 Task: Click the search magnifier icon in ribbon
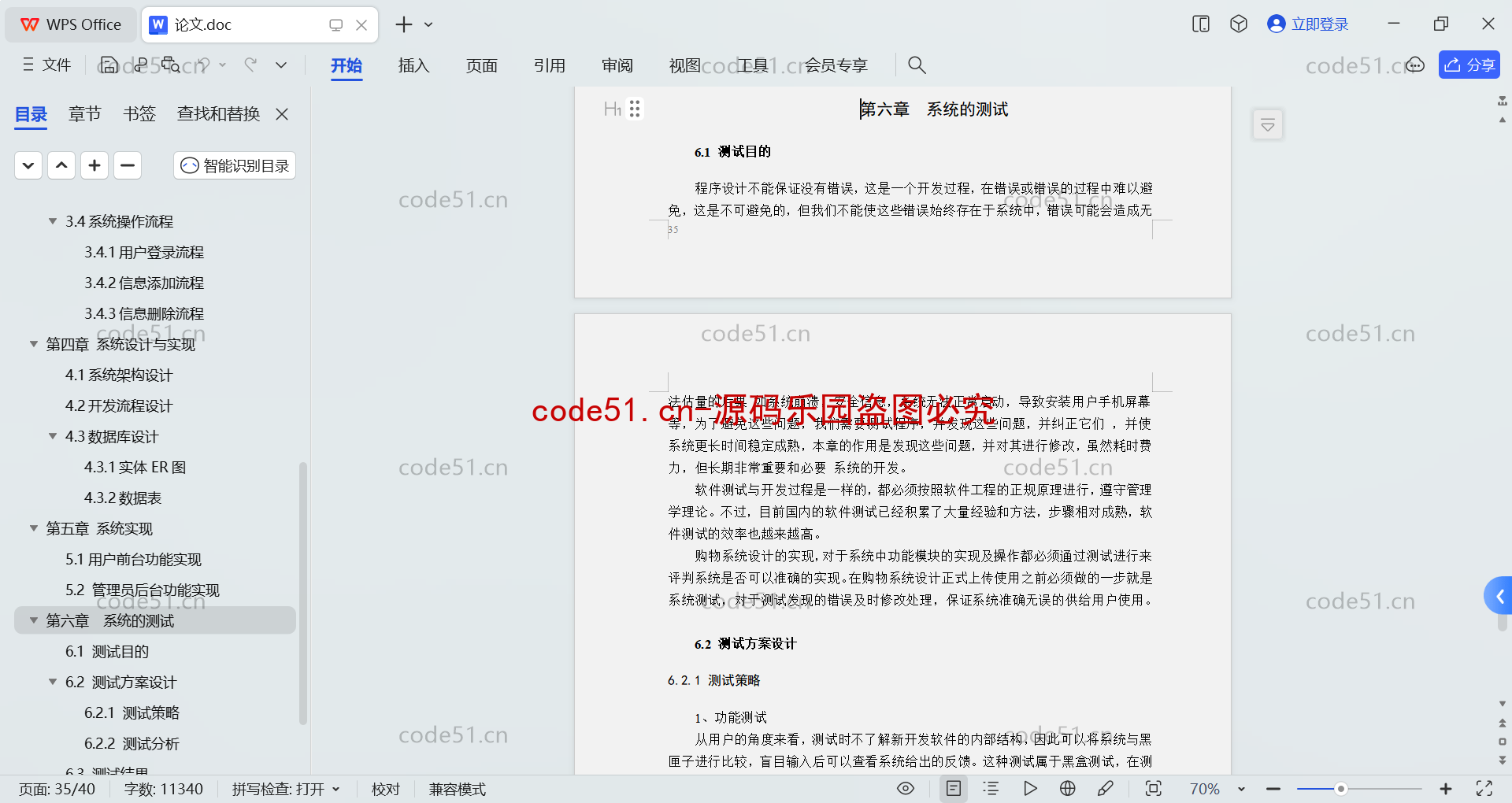[917, 65]
